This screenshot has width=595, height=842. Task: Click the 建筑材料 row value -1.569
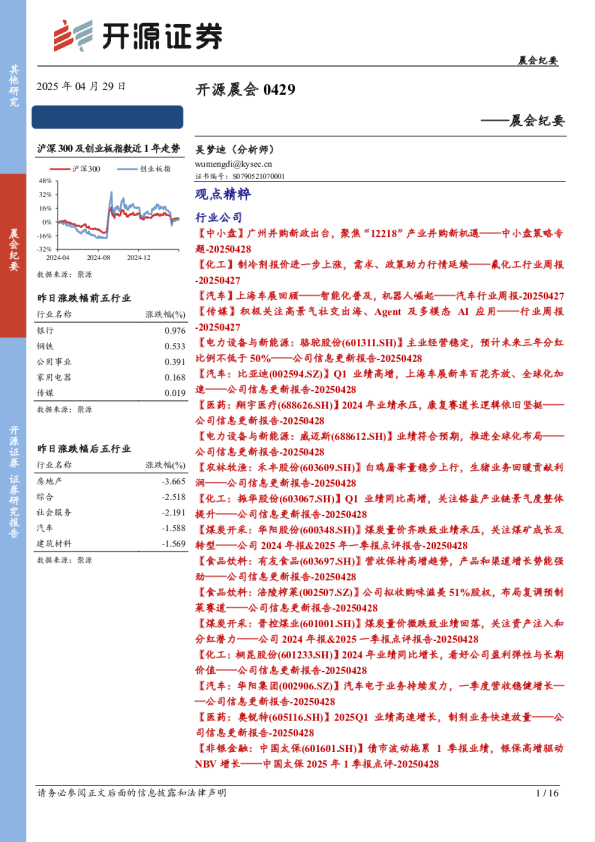coord(174,543)
